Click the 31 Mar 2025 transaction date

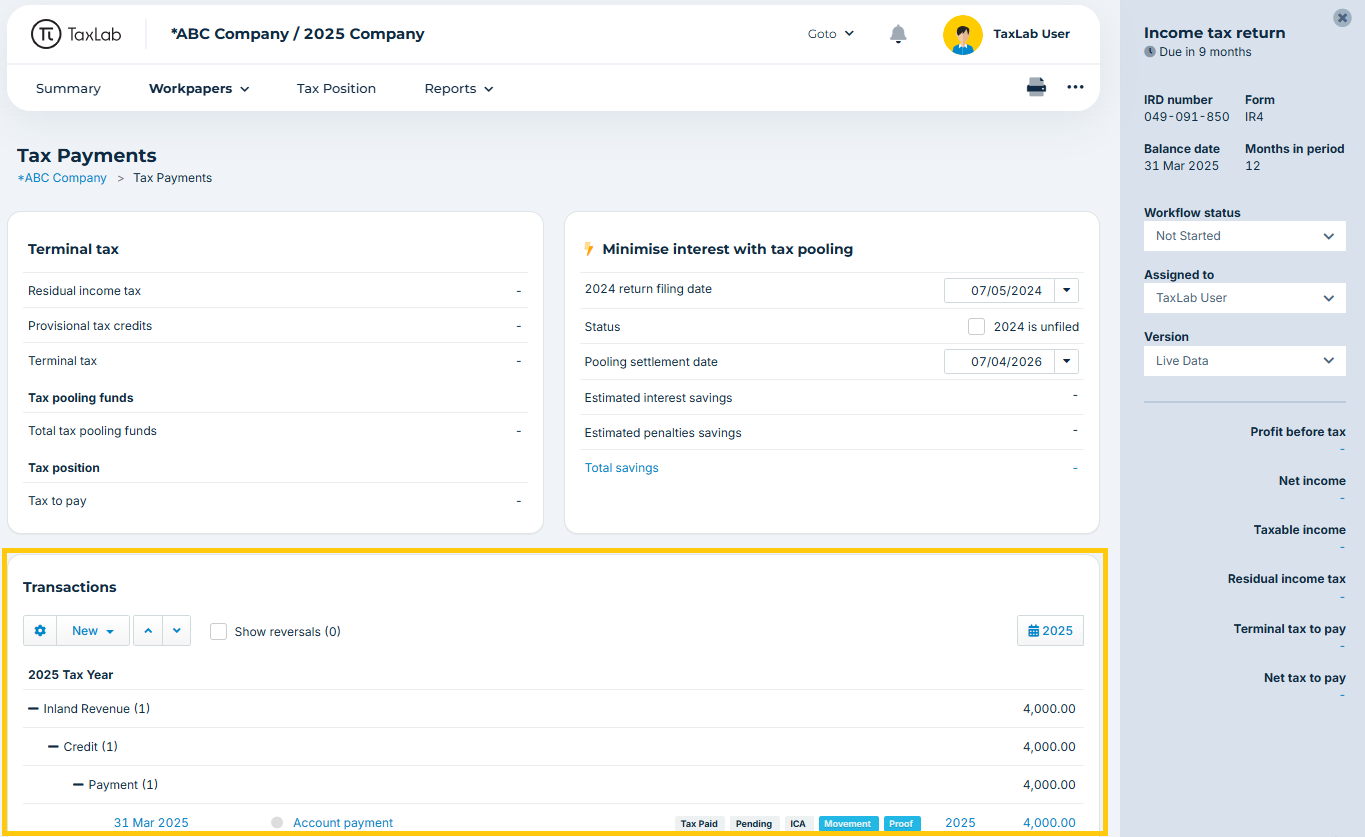pyautogui.click(x=151, y=823)
